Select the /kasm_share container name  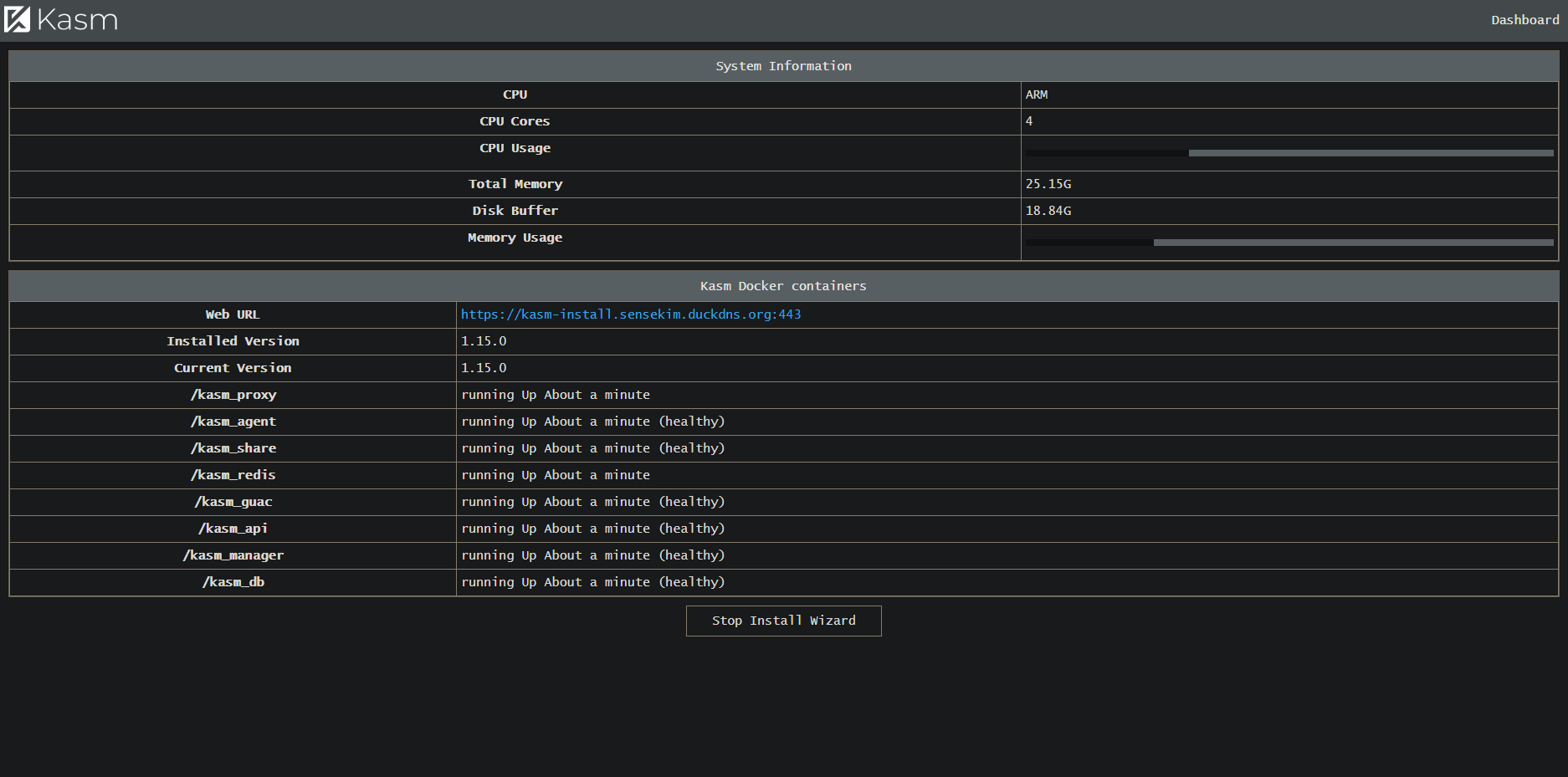click(233, 448)
